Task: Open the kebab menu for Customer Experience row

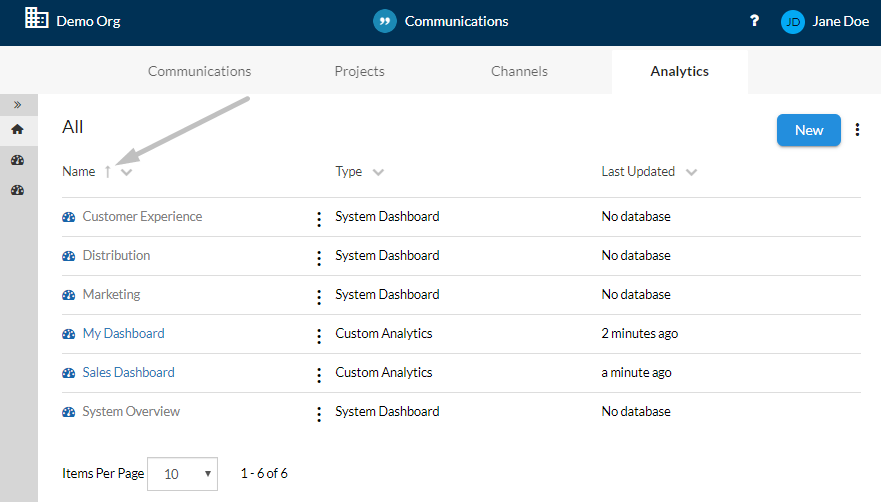Action: 319,219
